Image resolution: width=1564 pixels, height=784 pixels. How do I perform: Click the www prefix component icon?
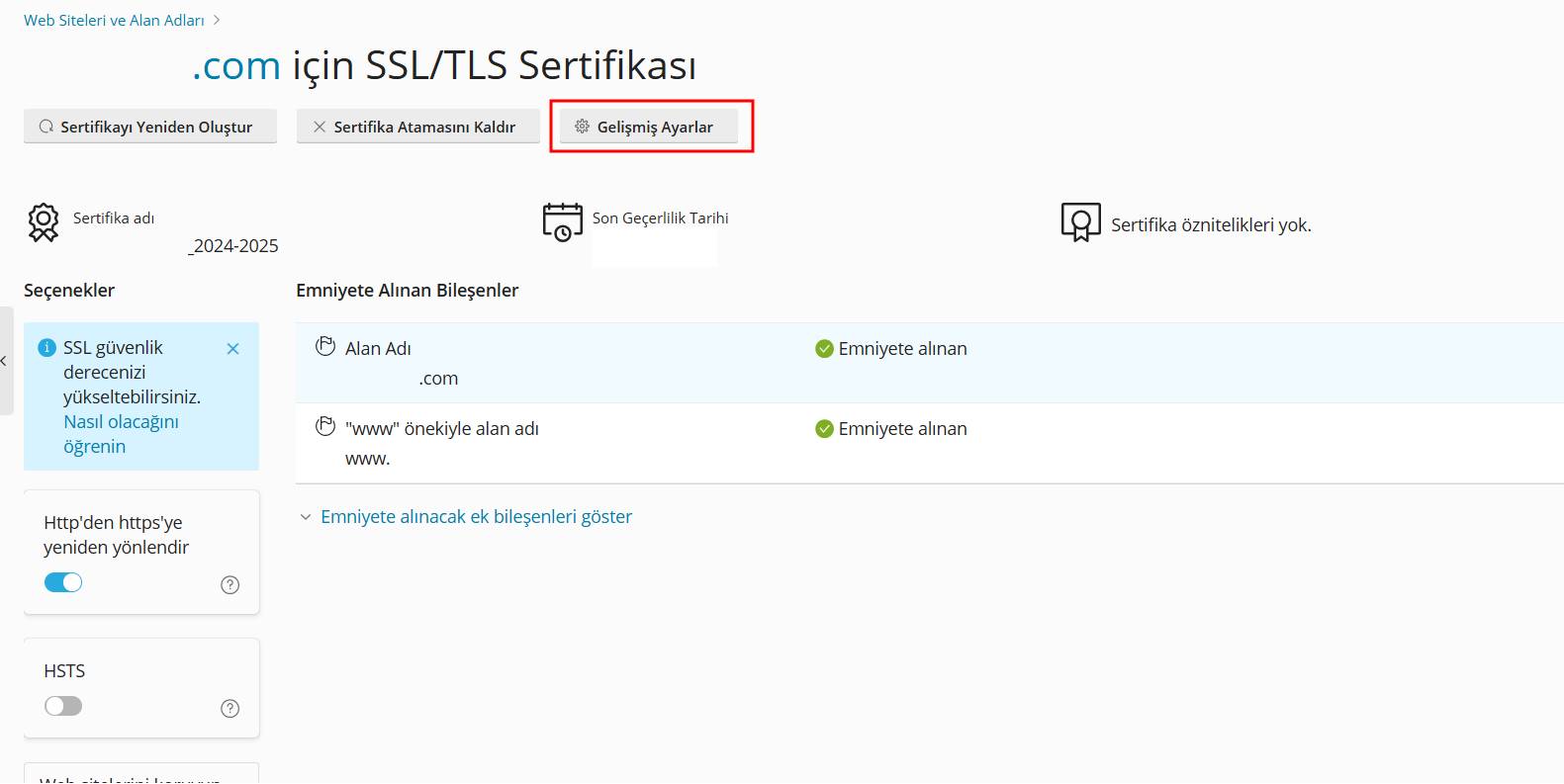325,427
